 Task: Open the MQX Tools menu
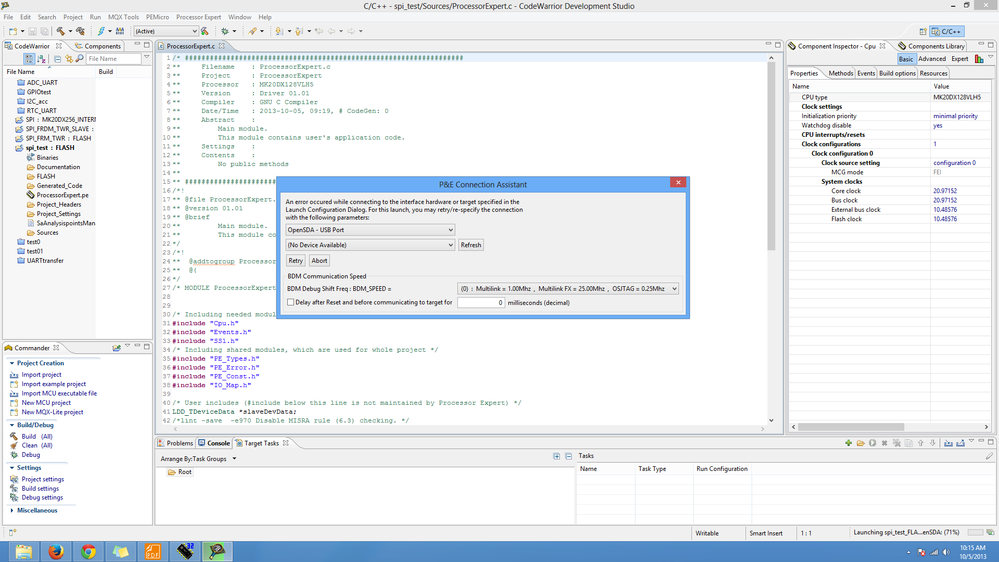coord(123,17)
